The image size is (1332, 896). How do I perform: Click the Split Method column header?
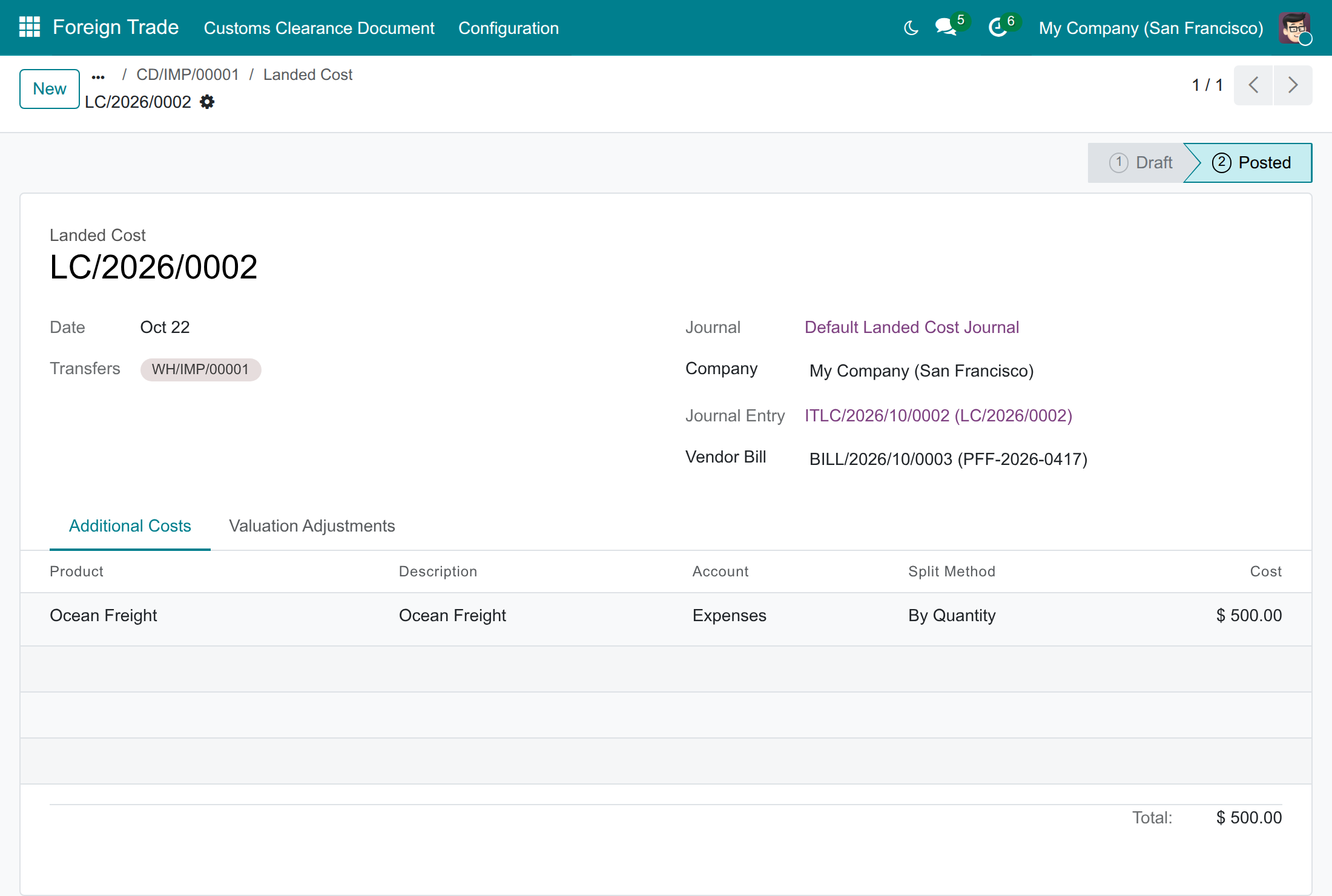(x=952, y=572)
